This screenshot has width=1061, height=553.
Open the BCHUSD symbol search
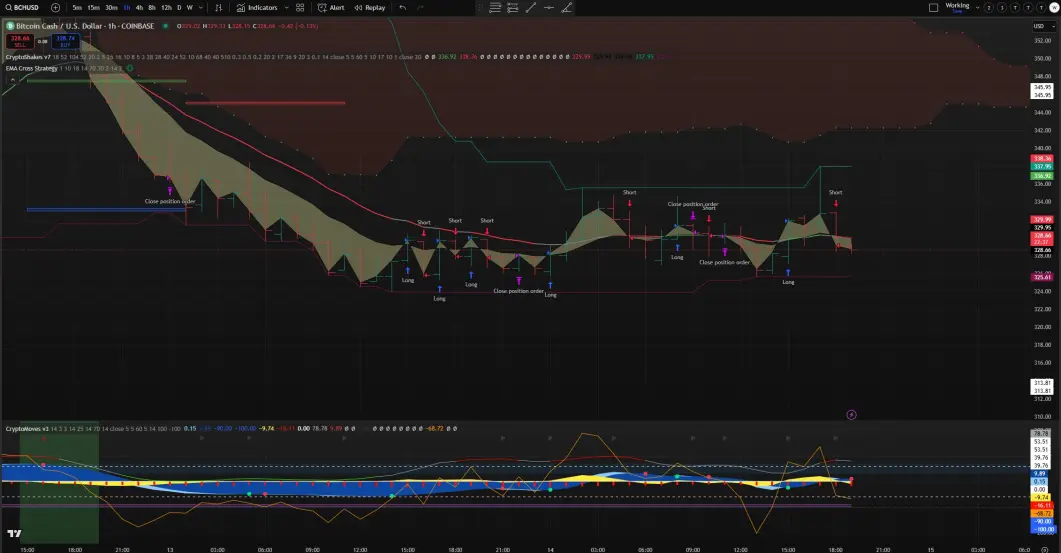coord(22,7)
